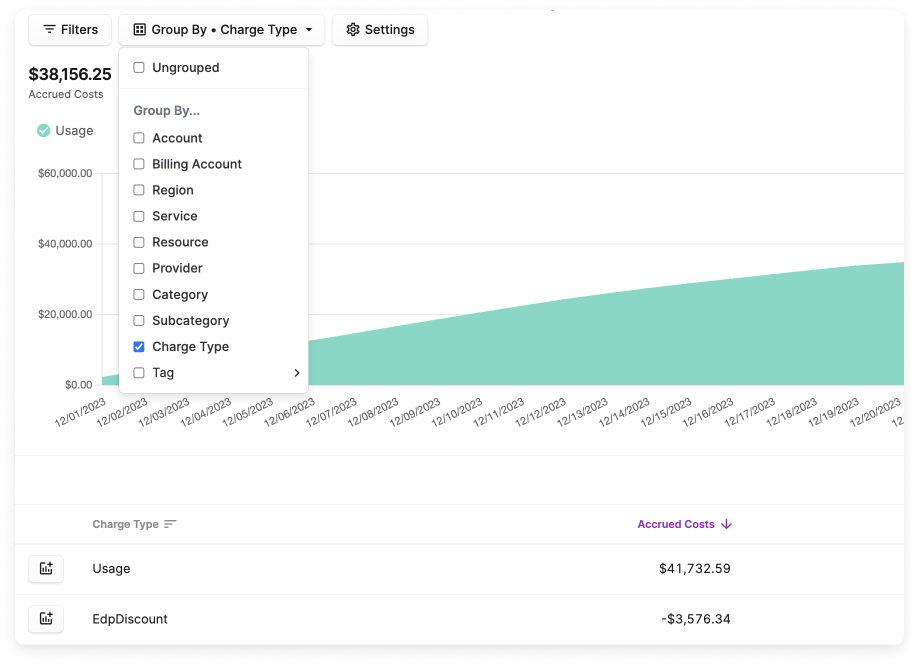919x665 pixels.
Task: Click the sort icon next to Charge Type header
Action: tap(169, 523)
